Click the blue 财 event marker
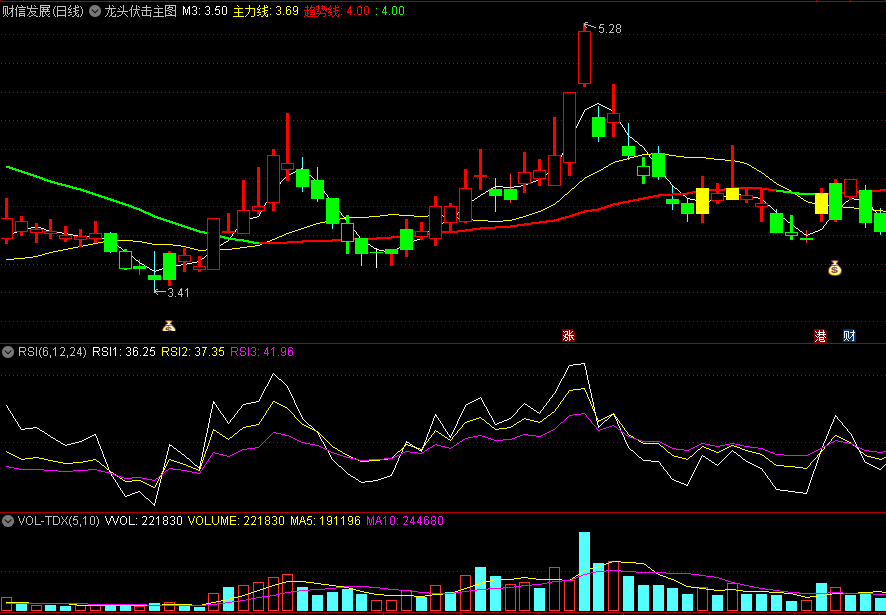 (x=849, y=336)
